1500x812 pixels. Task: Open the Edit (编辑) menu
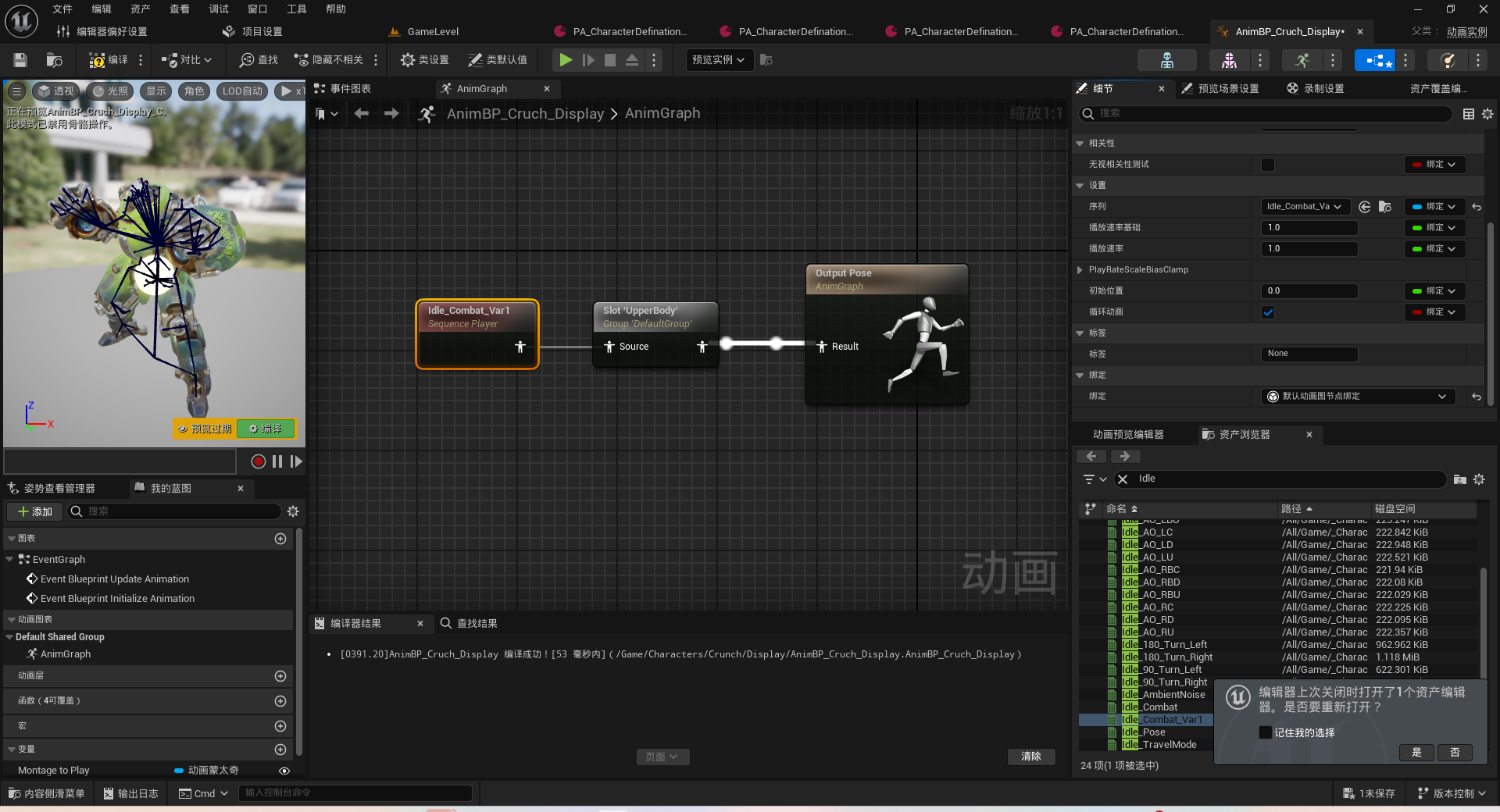tap(101, 9)
